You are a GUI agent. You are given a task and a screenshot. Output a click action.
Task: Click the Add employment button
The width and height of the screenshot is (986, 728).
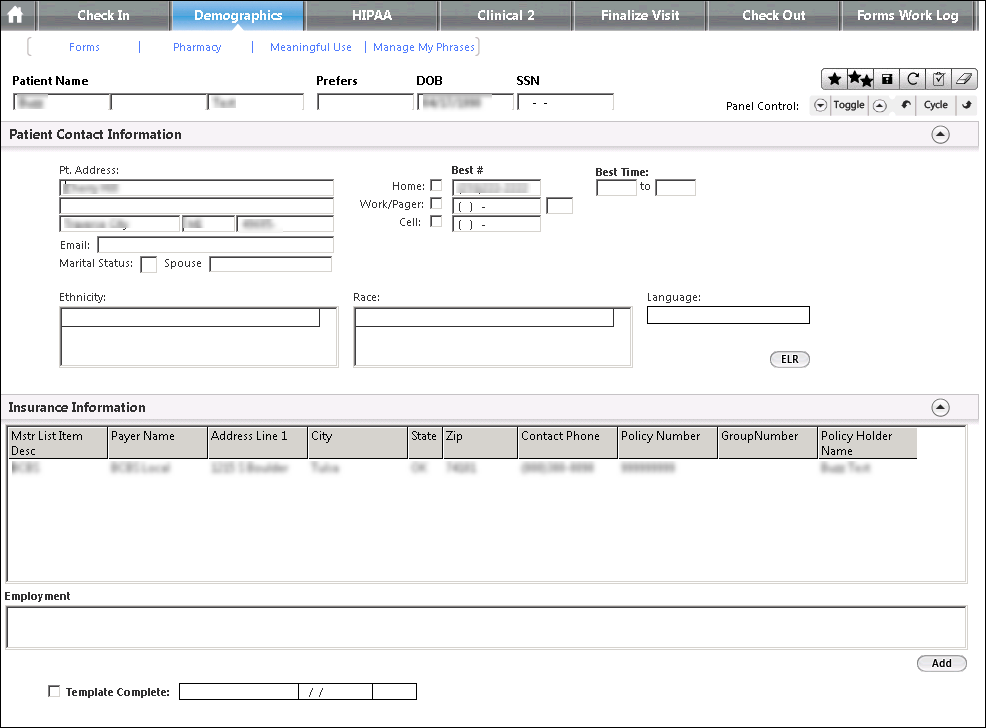point(941,663)
